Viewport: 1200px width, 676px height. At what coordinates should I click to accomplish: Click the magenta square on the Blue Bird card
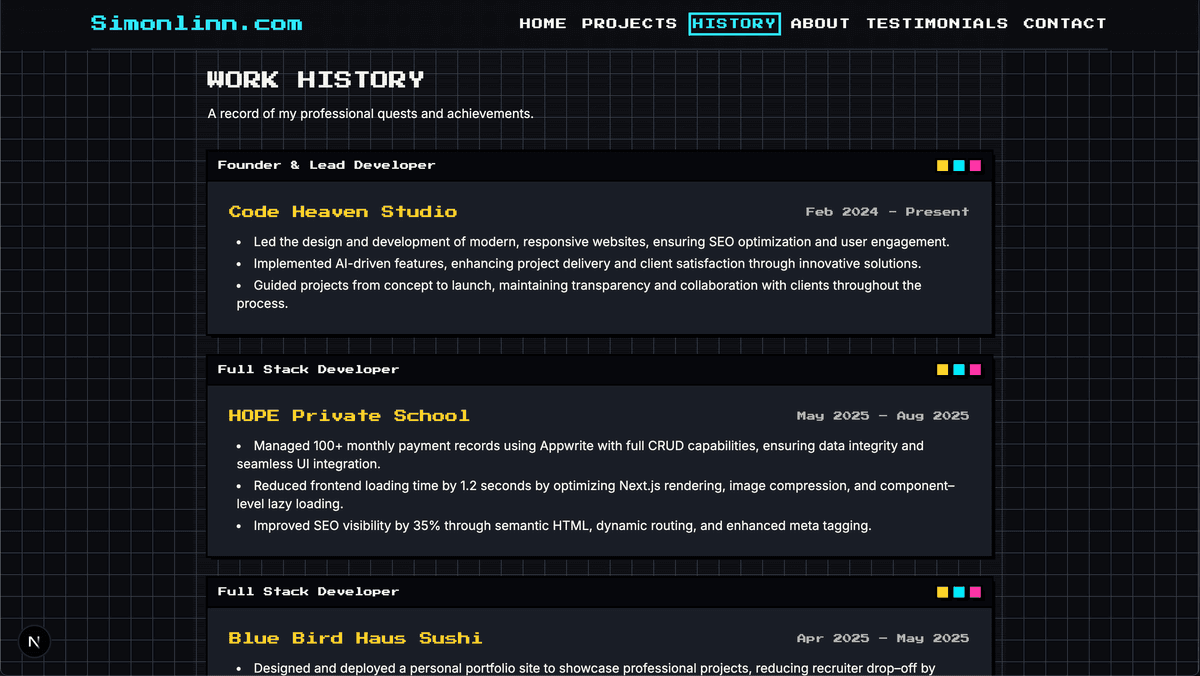[976, 591]
